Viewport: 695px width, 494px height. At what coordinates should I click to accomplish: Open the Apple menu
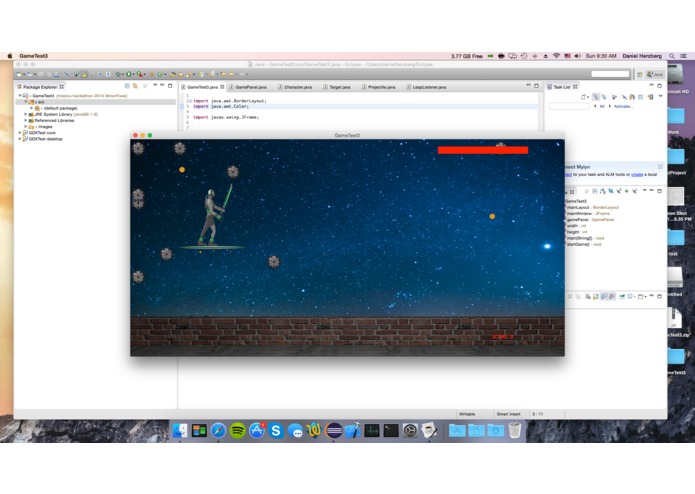(x=10, y=56)
